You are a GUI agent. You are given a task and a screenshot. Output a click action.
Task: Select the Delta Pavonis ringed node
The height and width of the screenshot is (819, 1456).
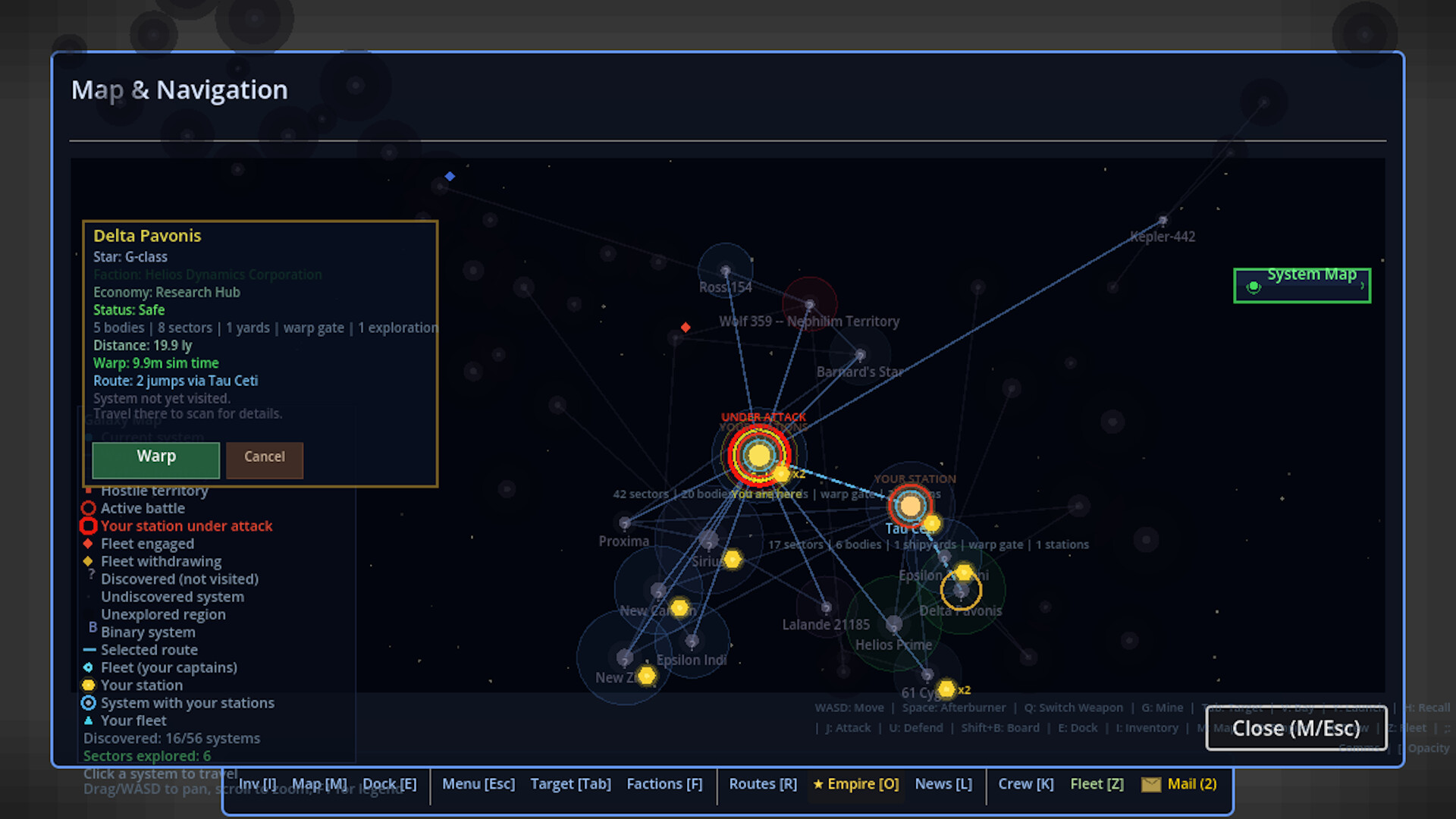pyautogui.click(x=961, y=590)
